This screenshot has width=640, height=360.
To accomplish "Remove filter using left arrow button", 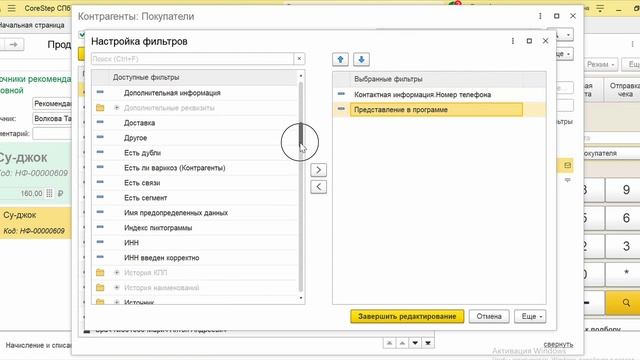I will 318,187.
